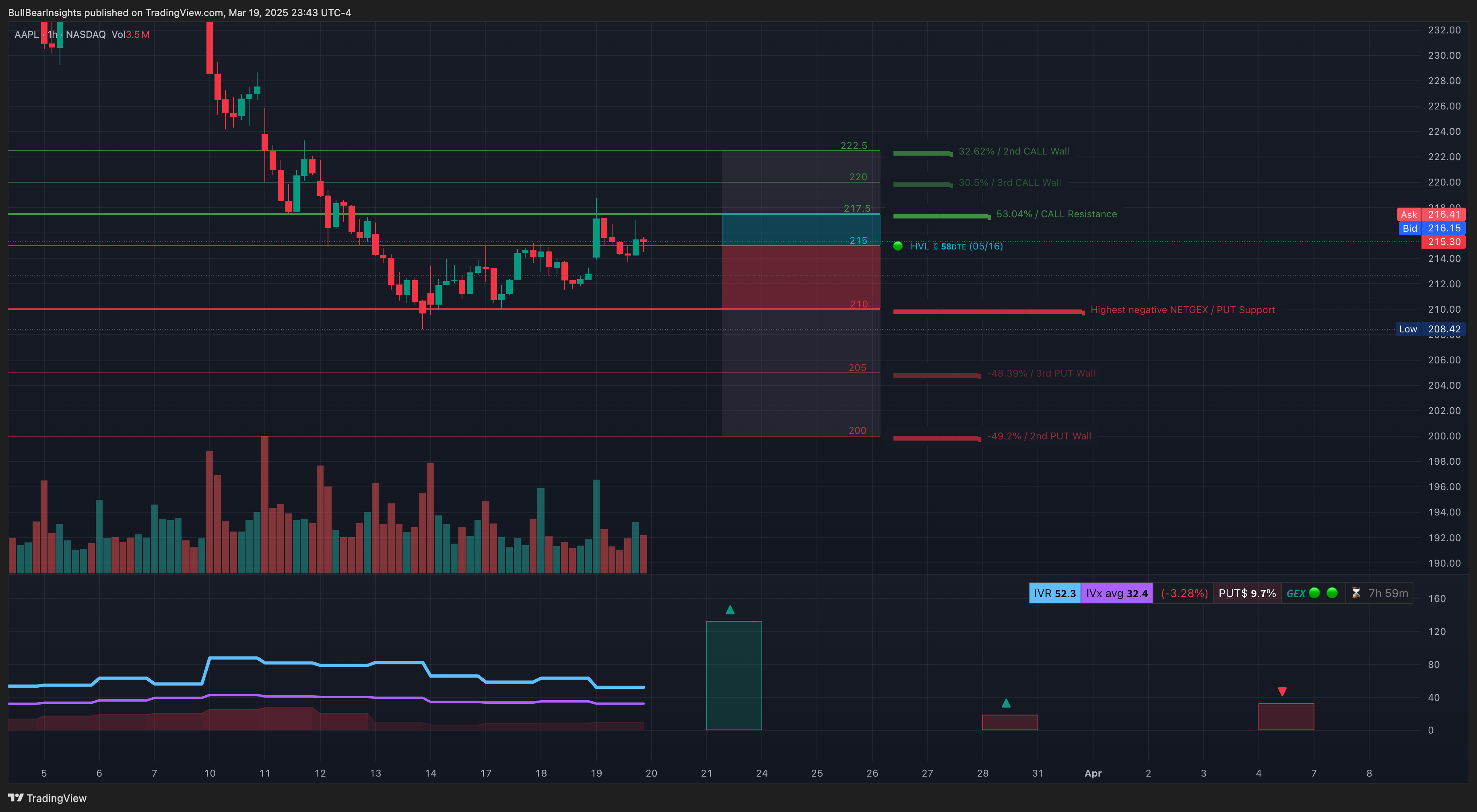Click the hourglass countdown icon
1477x812 pixels.
[x=1355, y=593]
